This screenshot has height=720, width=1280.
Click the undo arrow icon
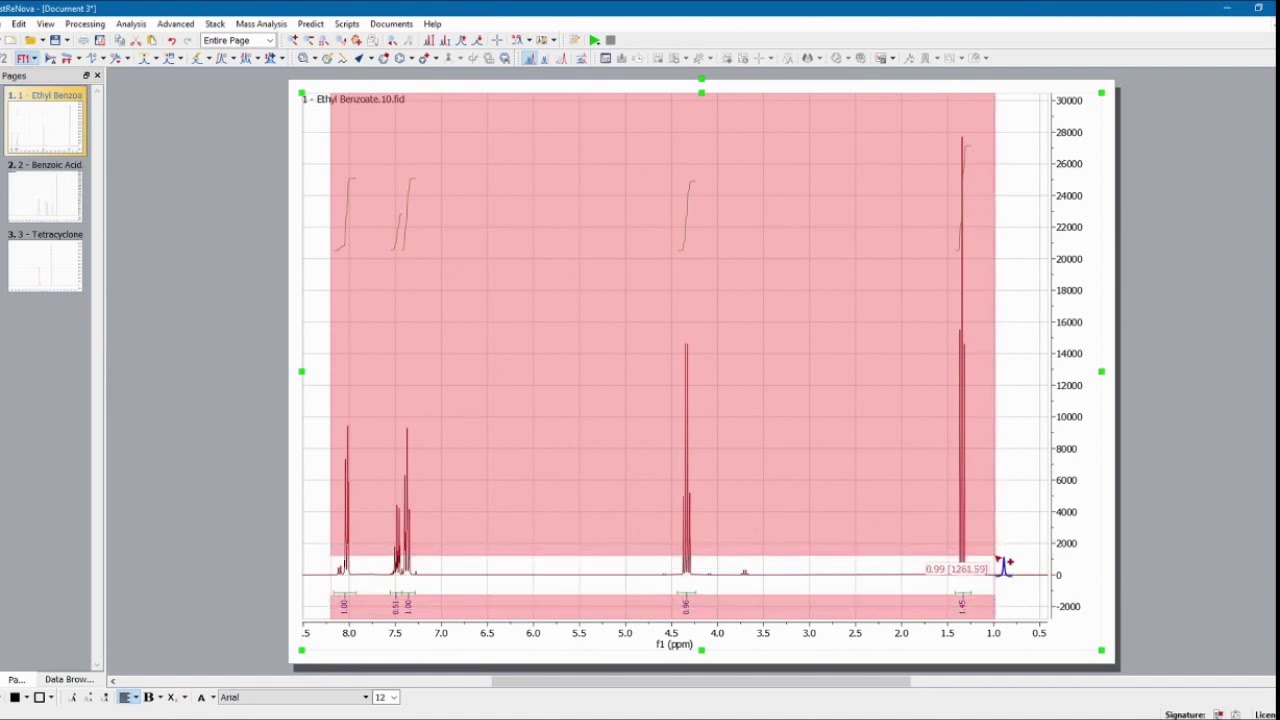[171, 40]
